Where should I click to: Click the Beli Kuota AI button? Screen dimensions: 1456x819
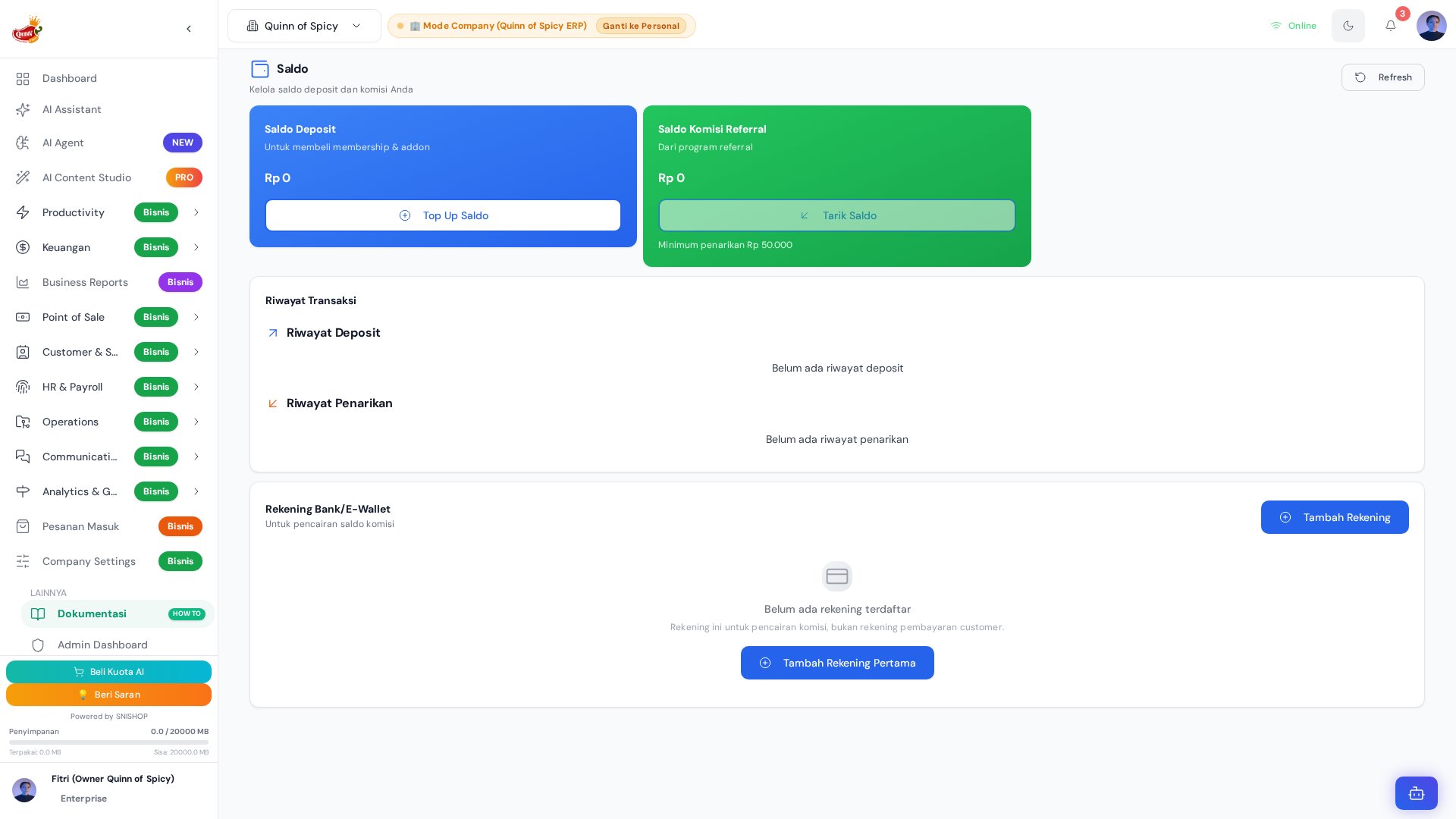108,672
